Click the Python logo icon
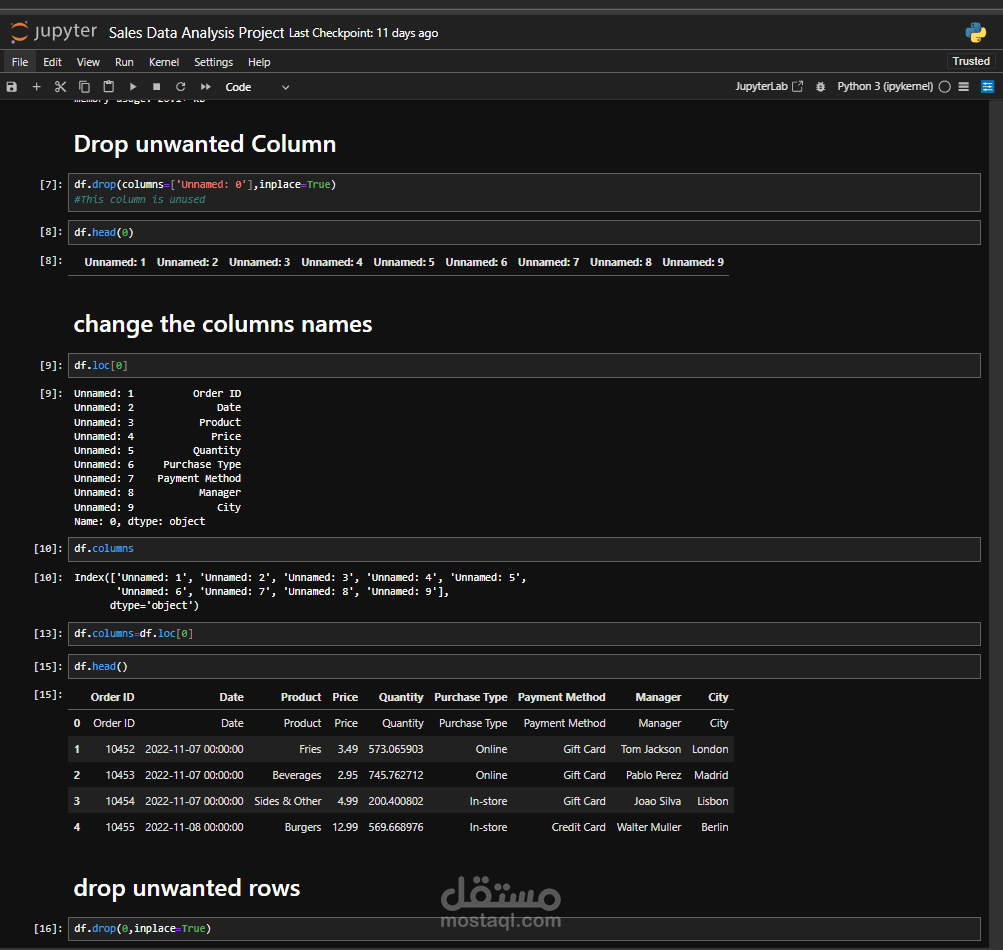 coord(975,32)
